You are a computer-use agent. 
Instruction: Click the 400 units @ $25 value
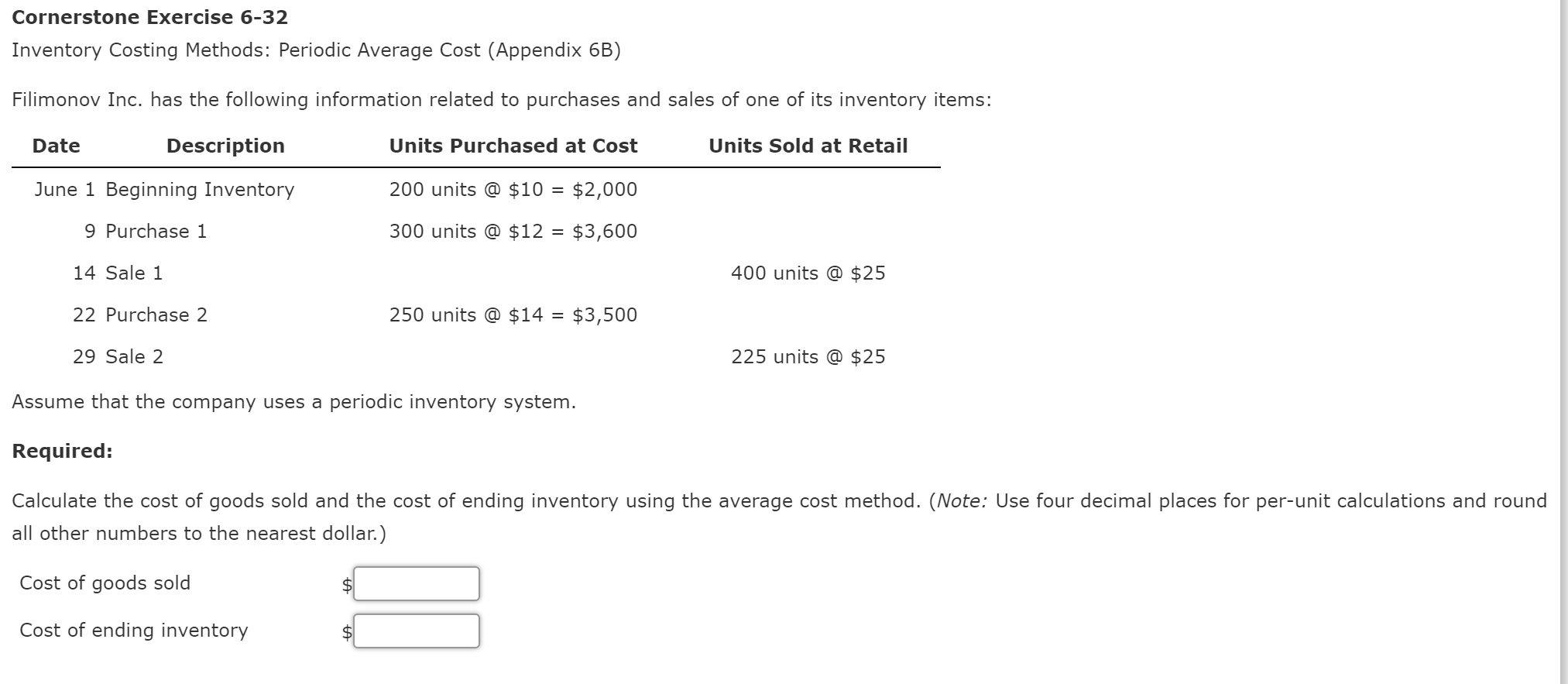point(808,273)
